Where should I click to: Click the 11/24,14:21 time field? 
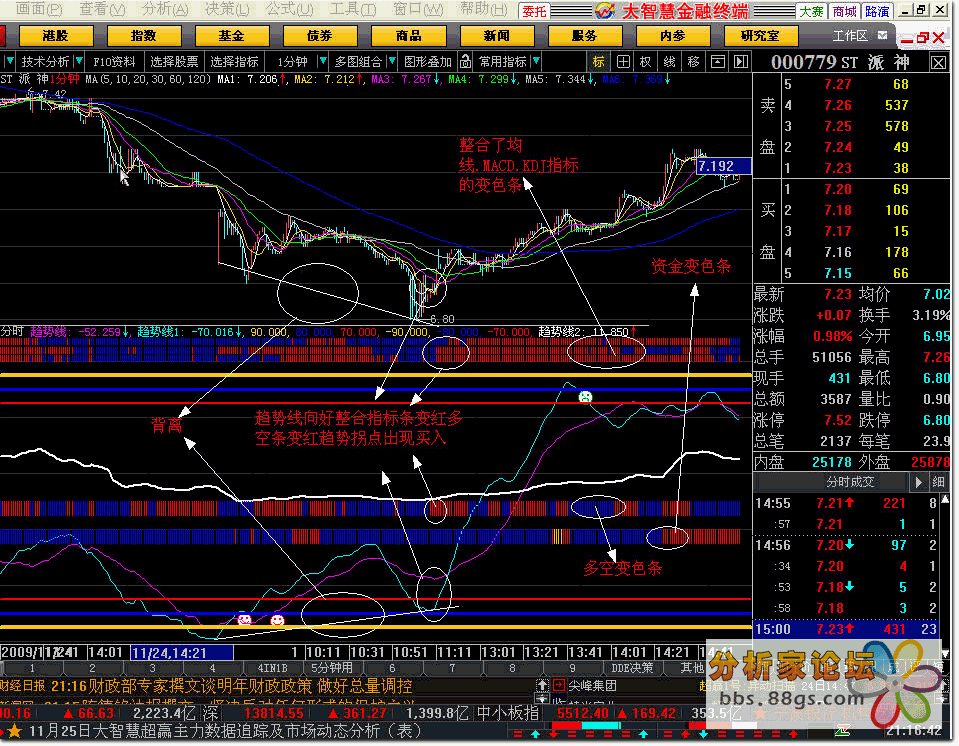(x=182, y=653)
